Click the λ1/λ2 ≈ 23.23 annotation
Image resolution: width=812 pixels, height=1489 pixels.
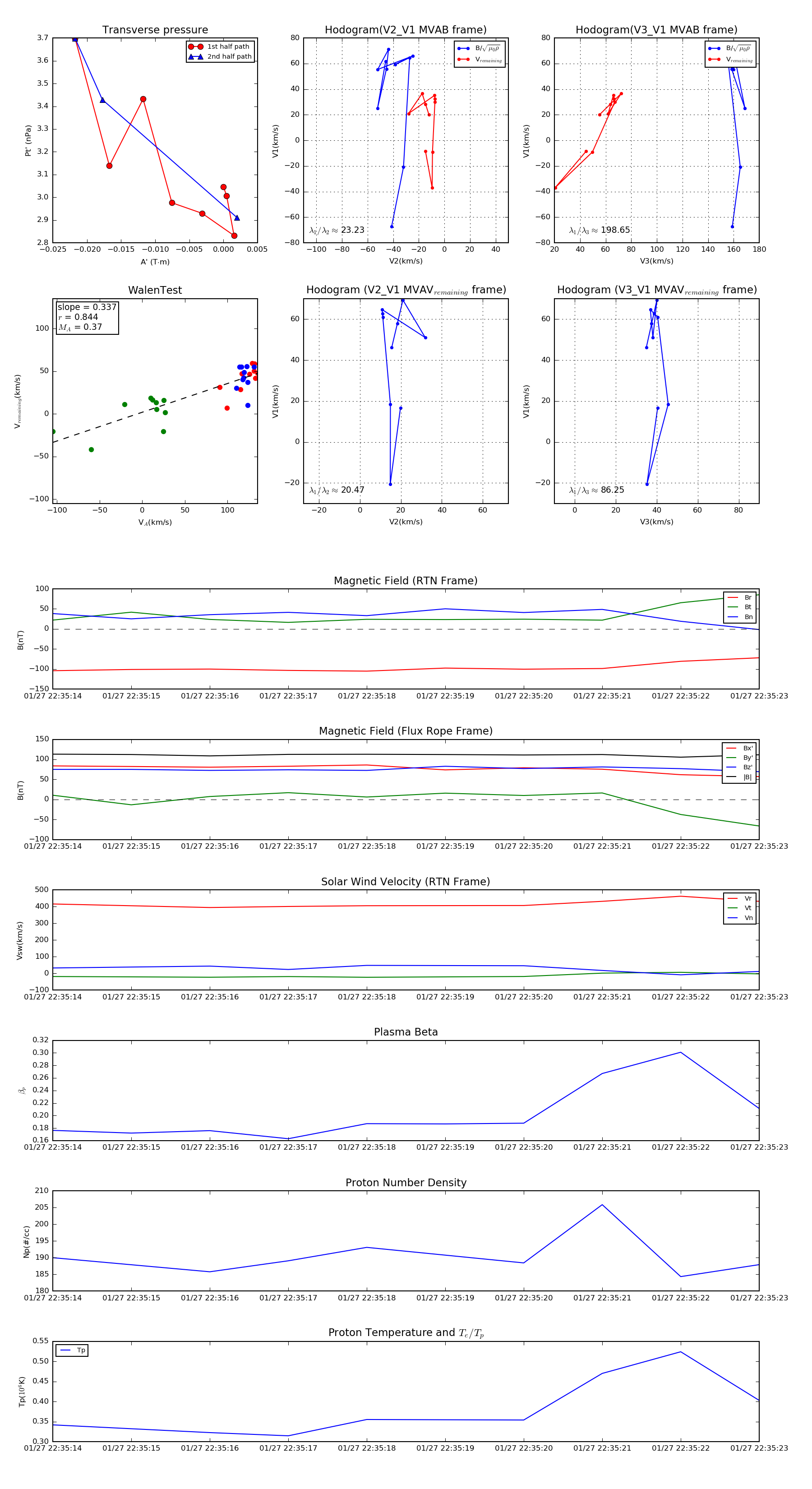(x=337, y=230)
